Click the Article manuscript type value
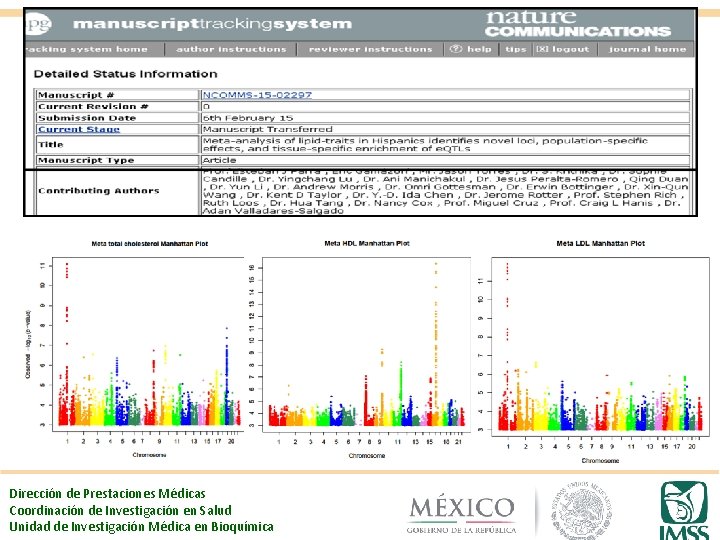 pos(219,160)
